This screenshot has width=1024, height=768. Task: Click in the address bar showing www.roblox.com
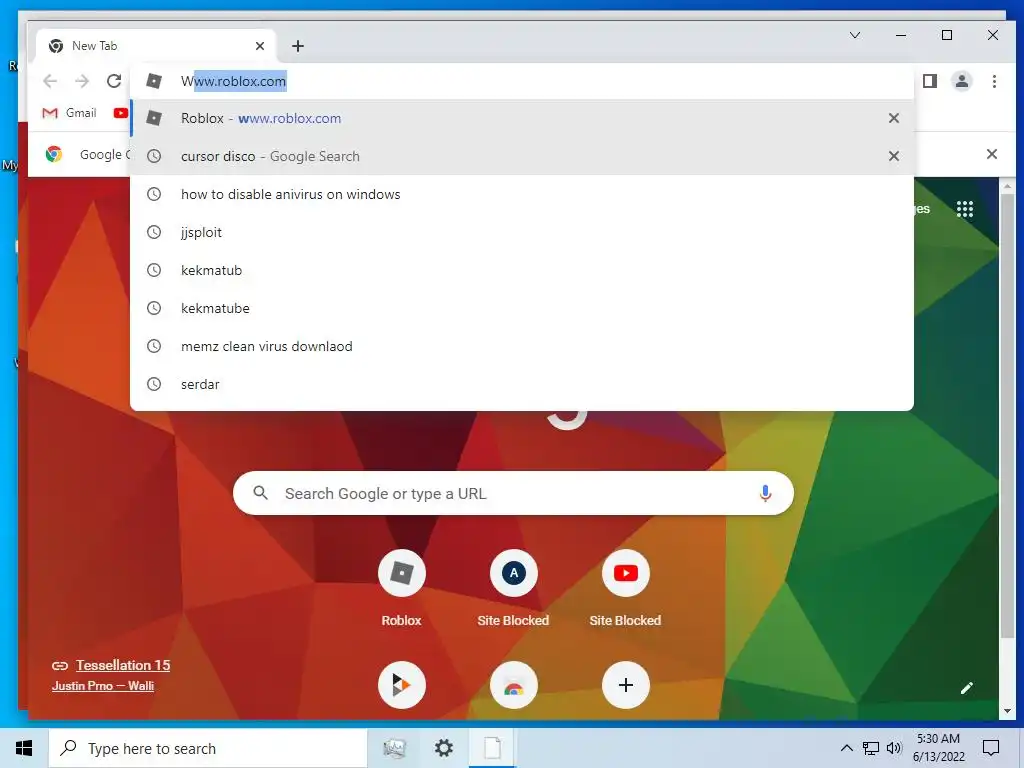(x=522, y=81)
